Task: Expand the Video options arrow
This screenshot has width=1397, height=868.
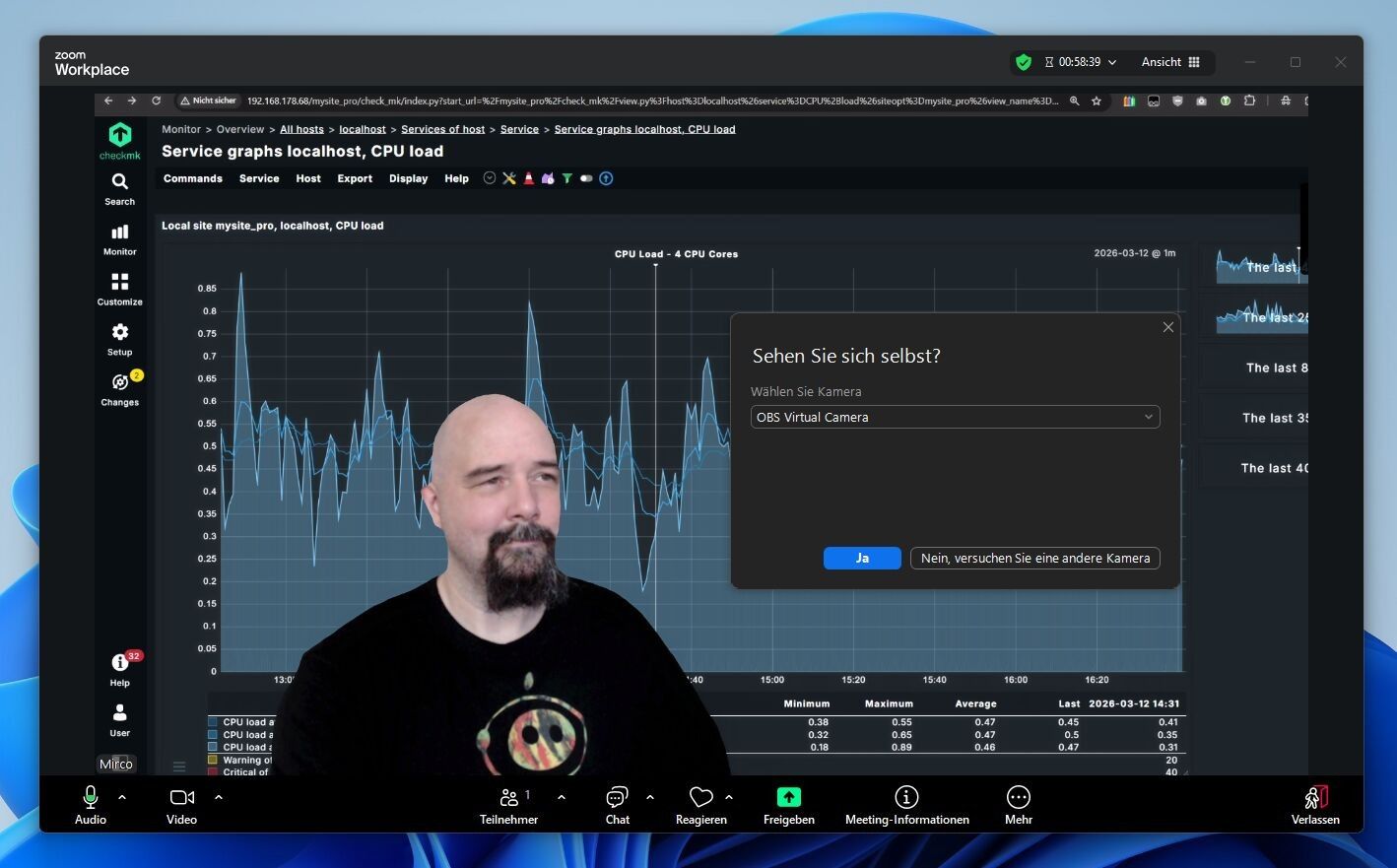Action: 219,797
